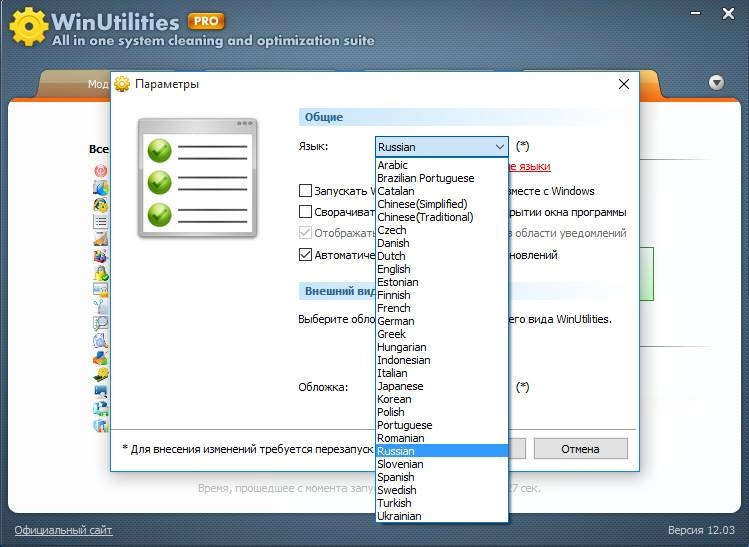This screenshot has height=547, width=749.
Task: Choose Danish in the language list
Action: [x=441, y=243]
